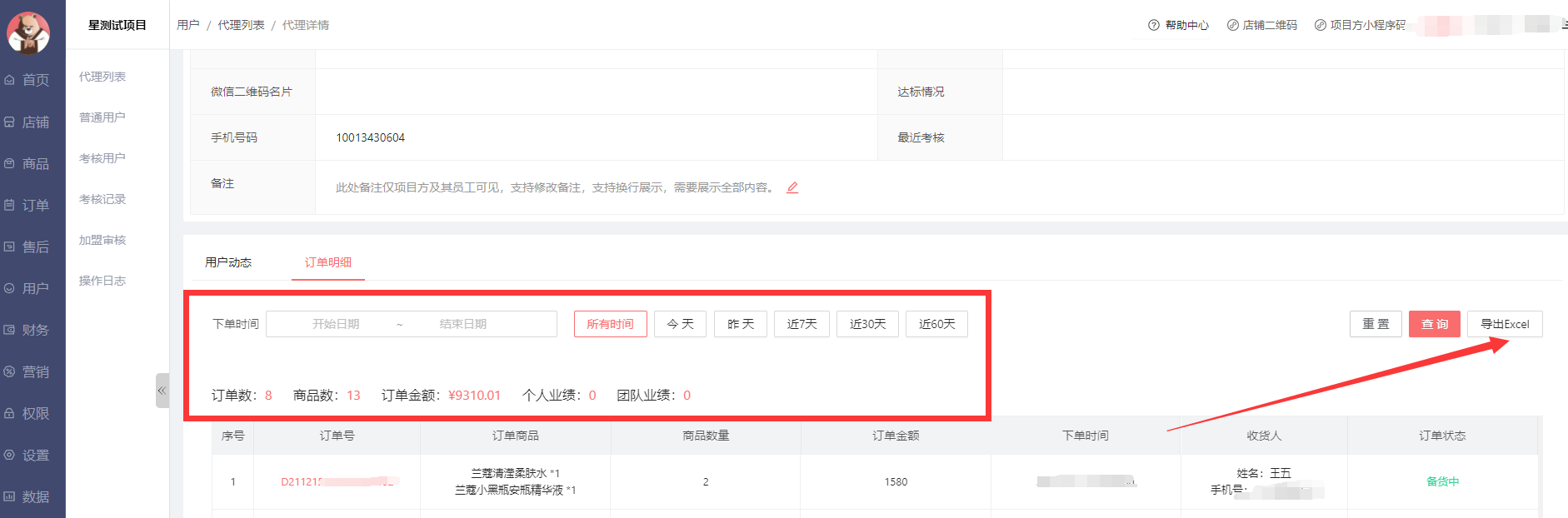Viewport: 1568px width, 518px height.
Task: Go to 商品 products in sidebar
Action: [33, 164]
